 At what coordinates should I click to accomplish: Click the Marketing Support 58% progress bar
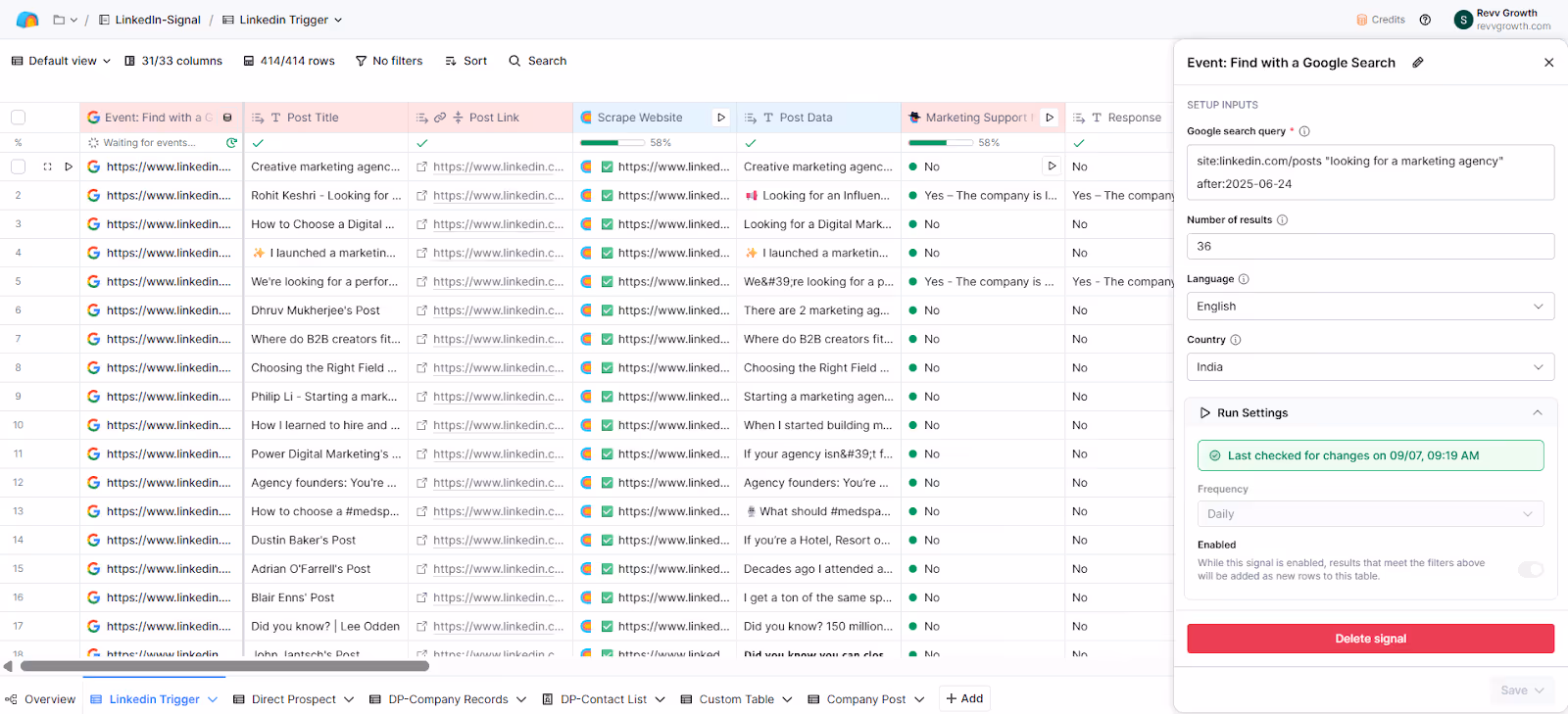coord(940,143)
